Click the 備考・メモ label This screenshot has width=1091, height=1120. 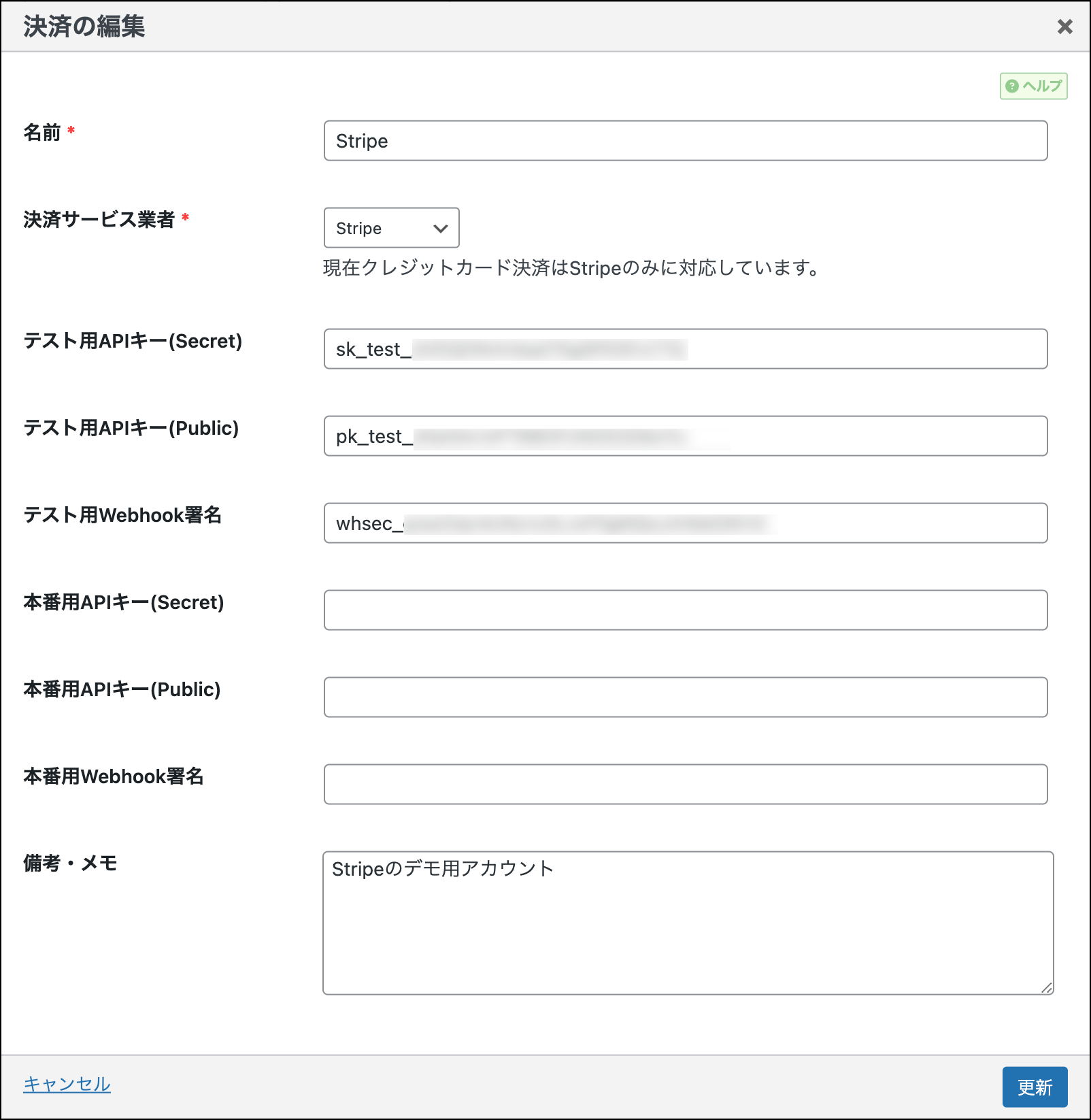pos(70,863)
